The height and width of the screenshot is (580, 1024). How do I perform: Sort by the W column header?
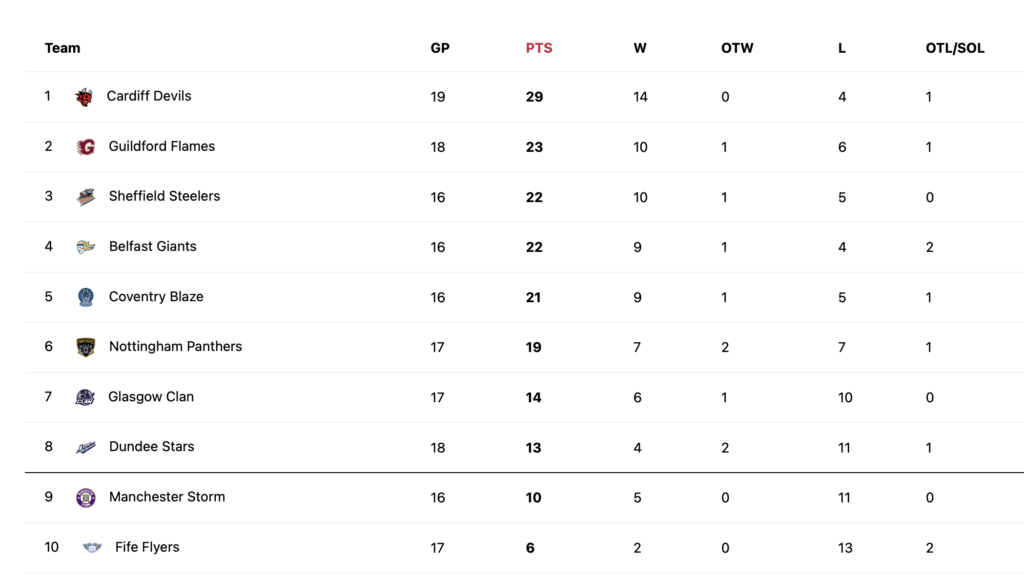click(640, 48)
